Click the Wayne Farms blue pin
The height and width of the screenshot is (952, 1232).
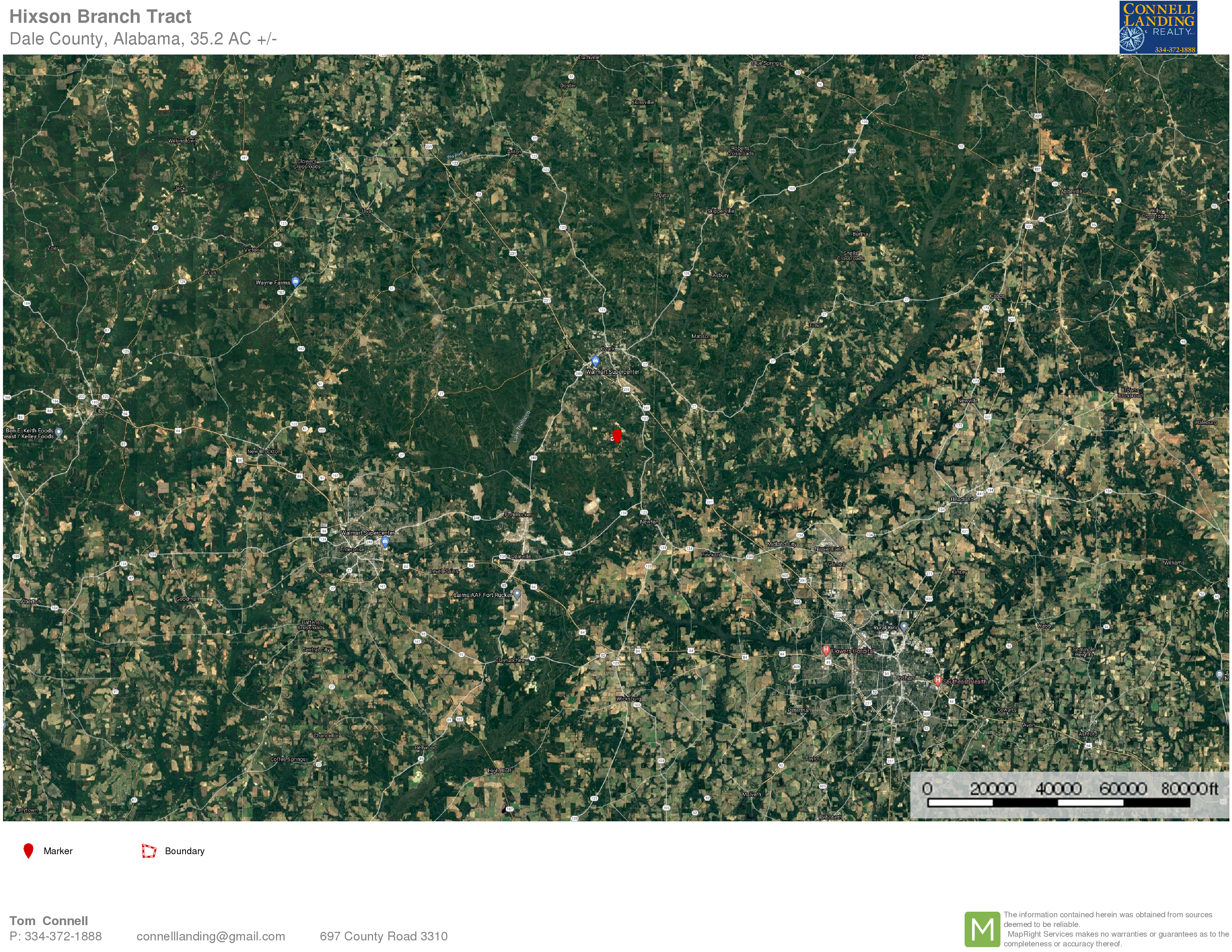click(x=295, y=282)
